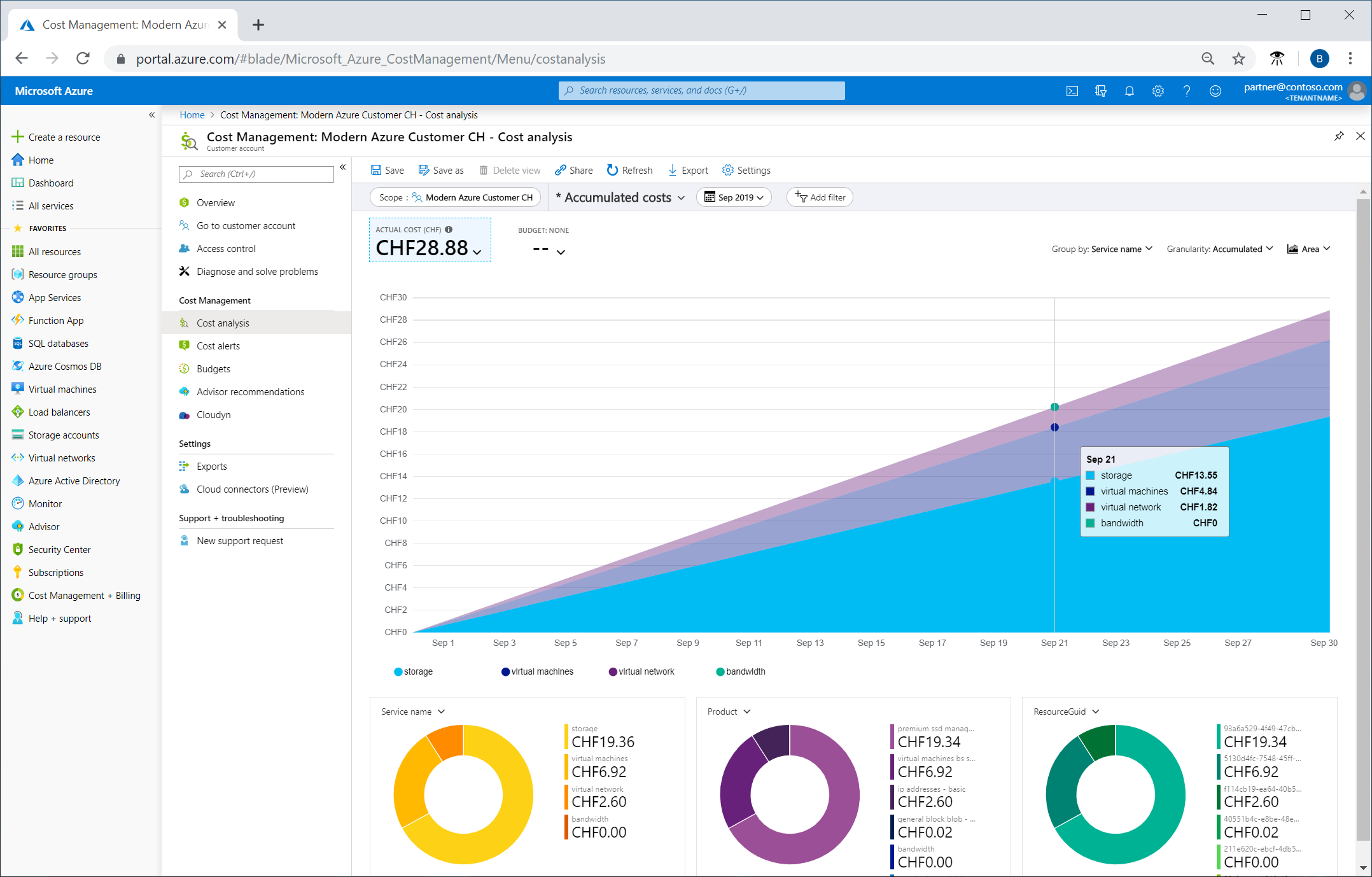Screen dimensions: 1372x877
Task: Open Budgets in Cost Management menu
Action: [x=213, y=368]
